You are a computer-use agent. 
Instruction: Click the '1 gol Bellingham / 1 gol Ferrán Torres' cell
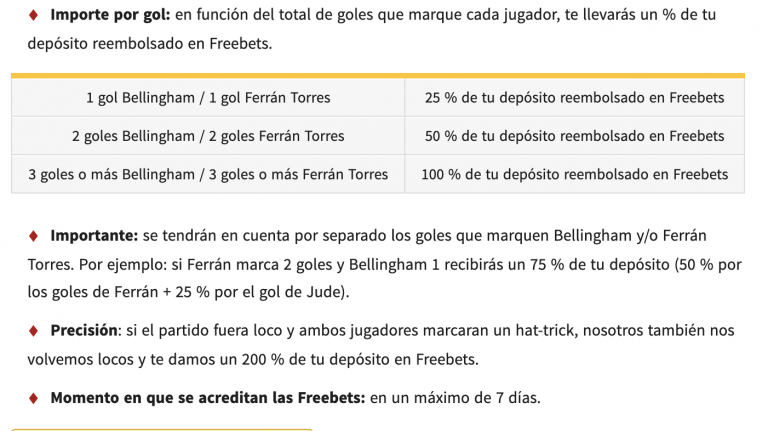coord(208,98)
